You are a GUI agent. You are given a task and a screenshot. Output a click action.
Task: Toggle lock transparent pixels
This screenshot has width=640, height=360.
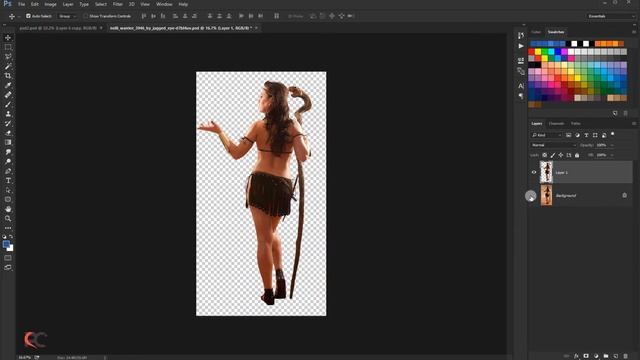tap(544, 155)
